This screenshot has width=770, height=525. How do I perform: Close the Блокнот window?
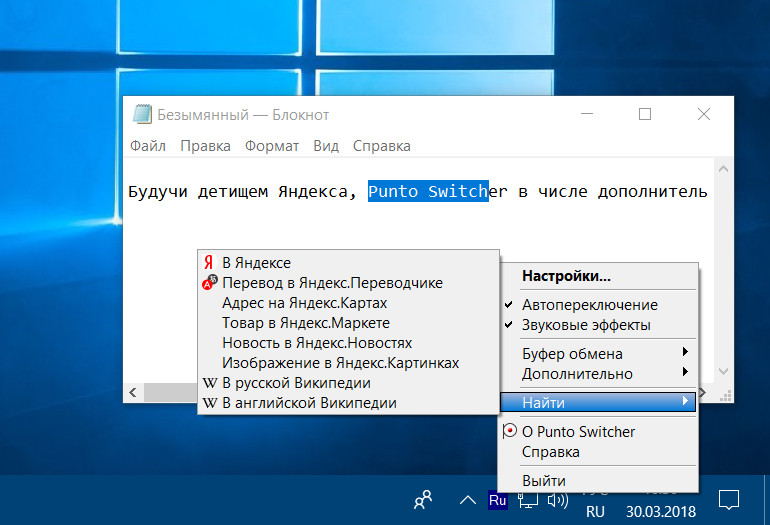[x=704, y=114]
